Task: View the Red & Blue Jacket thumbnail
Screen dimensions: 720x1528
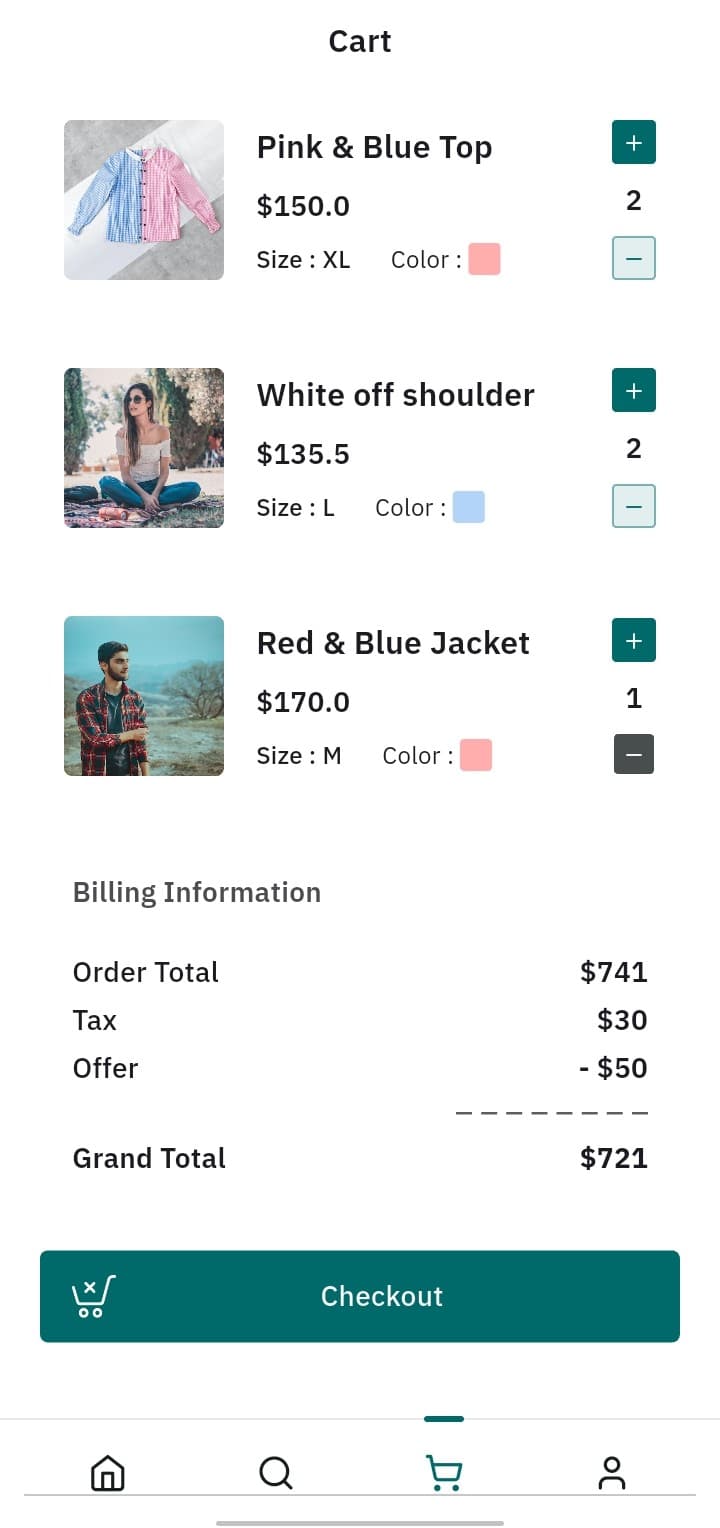Action: click(x=144, y=696)
